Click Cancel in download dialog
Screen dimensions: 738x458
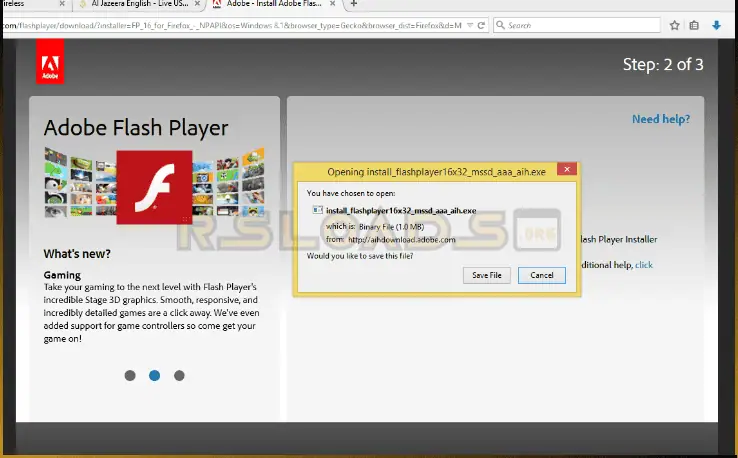tap(542, 275)
